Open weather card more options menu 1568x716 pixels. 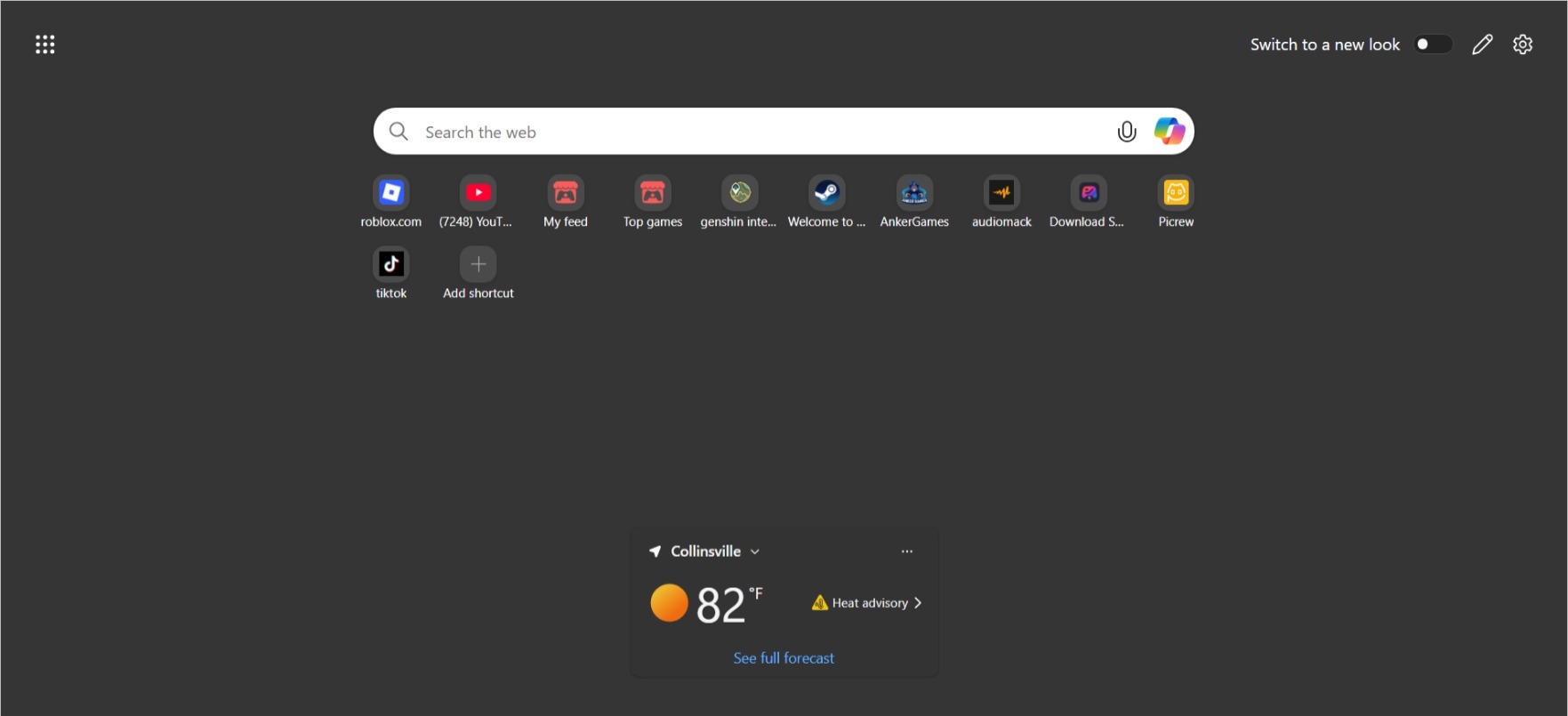tap(907, 551)
